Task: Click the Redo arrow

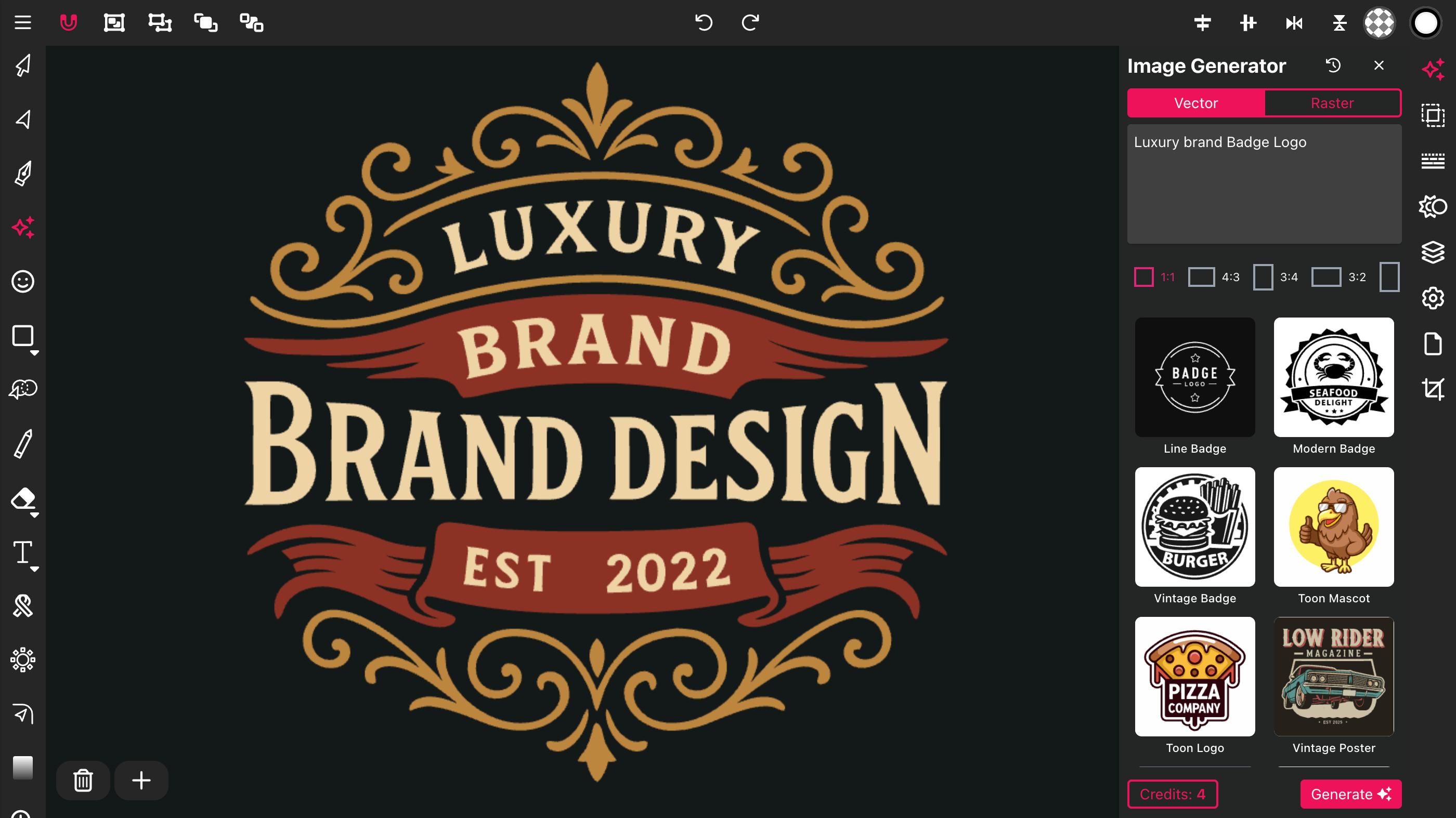Action: [x=750, y=22]
